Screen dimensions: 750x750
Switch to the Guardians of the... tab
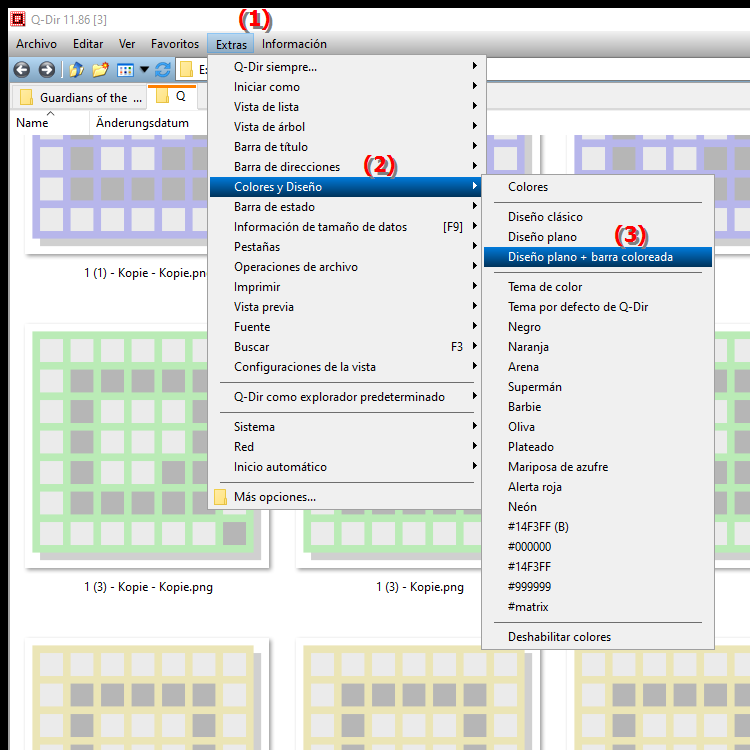[79, 98]
